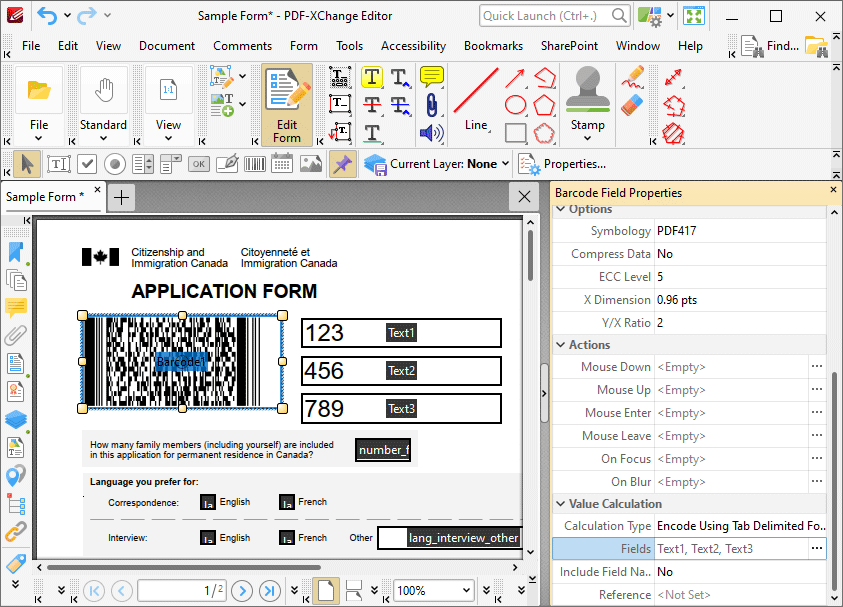The width and height of the screenshot is (843, 607).
Task: Switch to single page layout
Action: pyautogui.click(x=326, y=591)
